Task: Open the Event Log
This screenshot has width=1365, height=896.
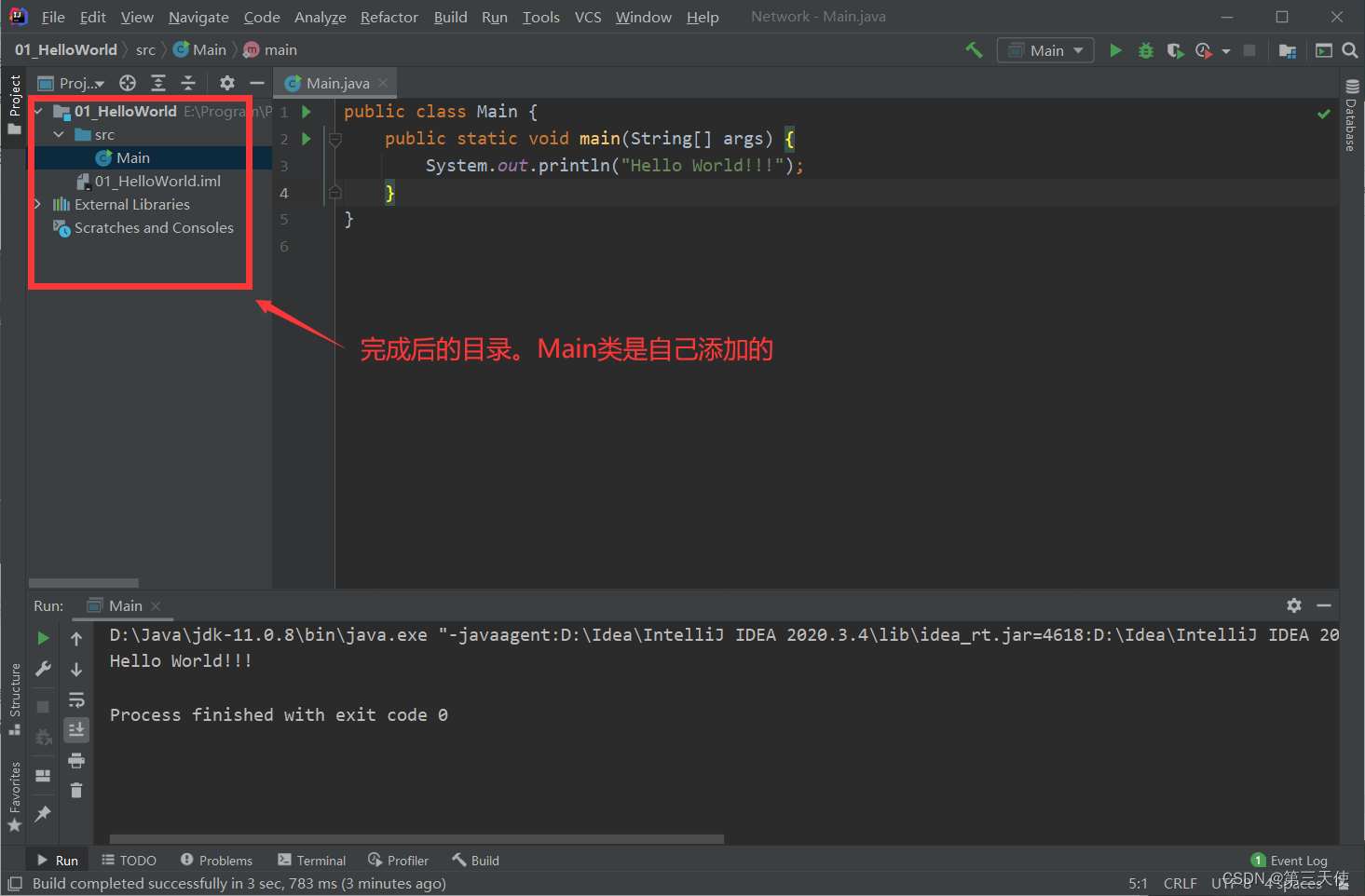Action: [x=1290, y=861]
